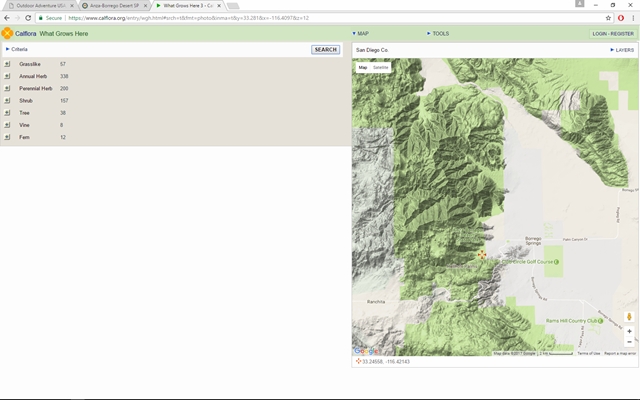Open the Chrome three-dot menu
Image resolution: width=640 pixels, height=400 pixels.
[633, 18]
